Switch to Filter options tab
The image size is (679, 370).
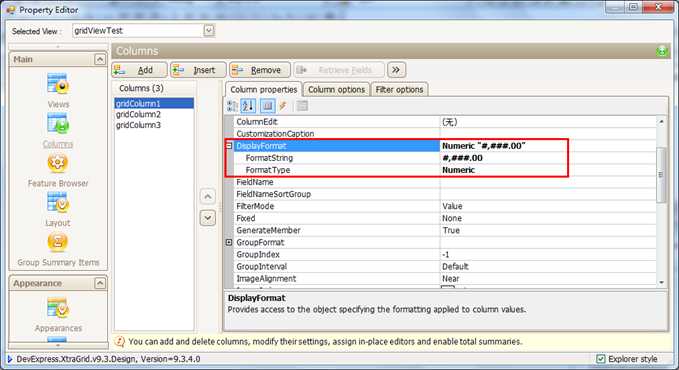coord(399,89)
